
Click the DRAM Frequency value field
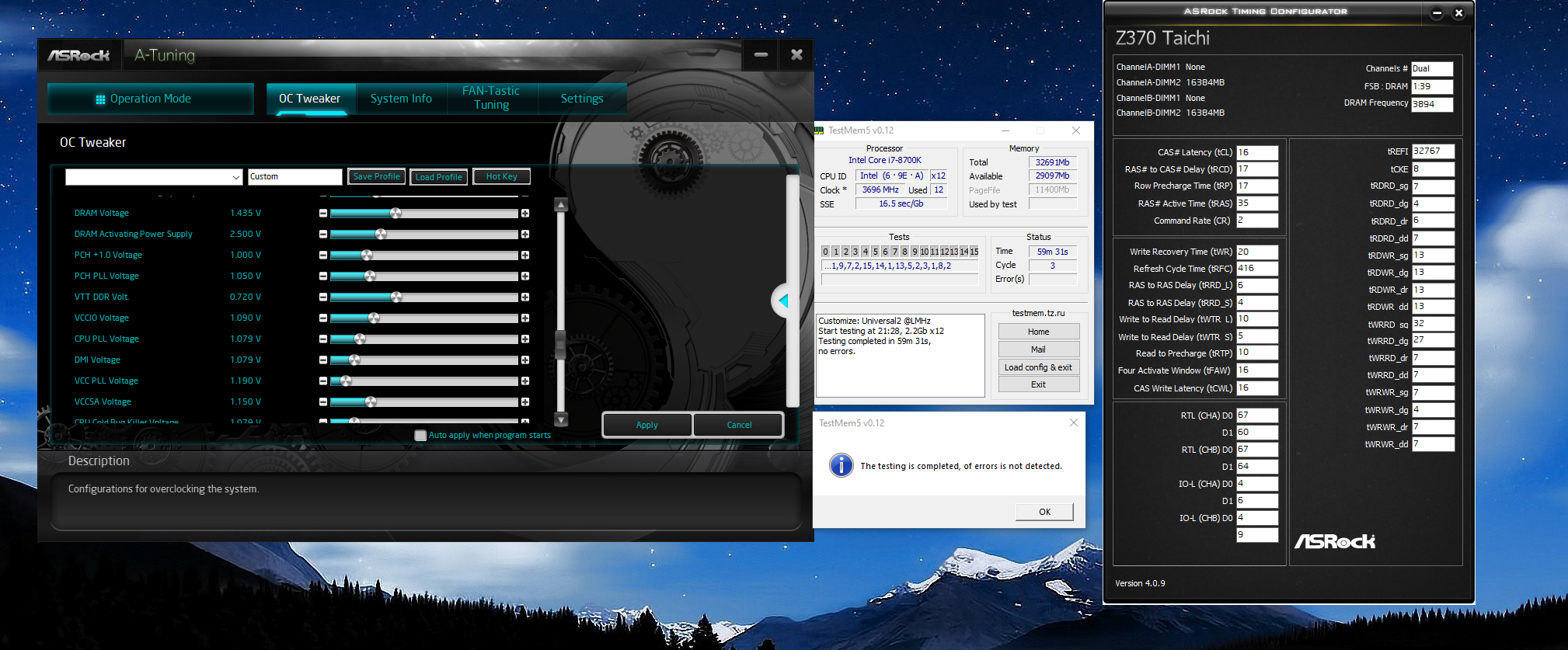(1432, 104)
